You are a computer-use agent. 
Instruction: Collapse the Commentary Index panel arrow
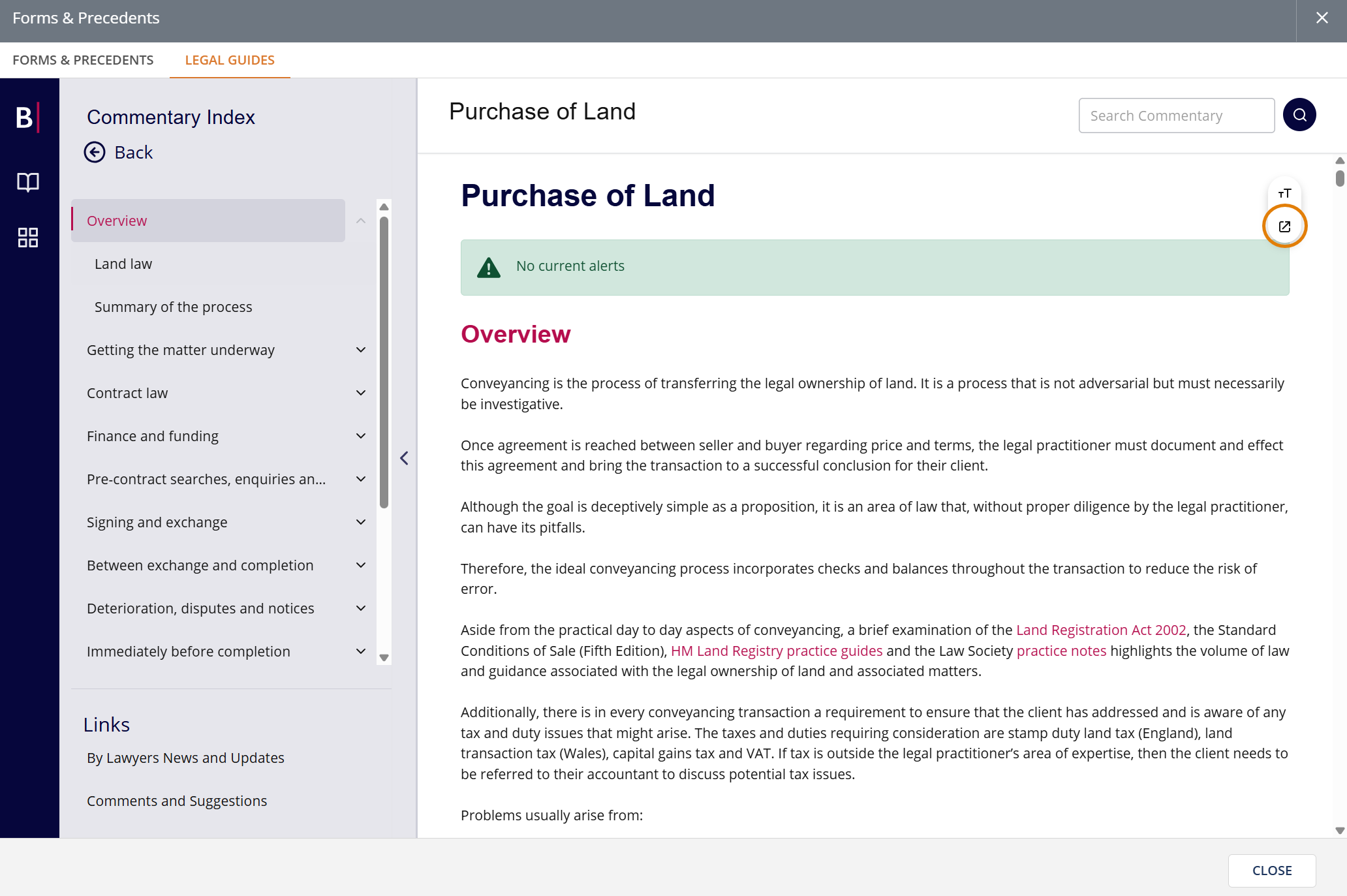tap(404, 458)
